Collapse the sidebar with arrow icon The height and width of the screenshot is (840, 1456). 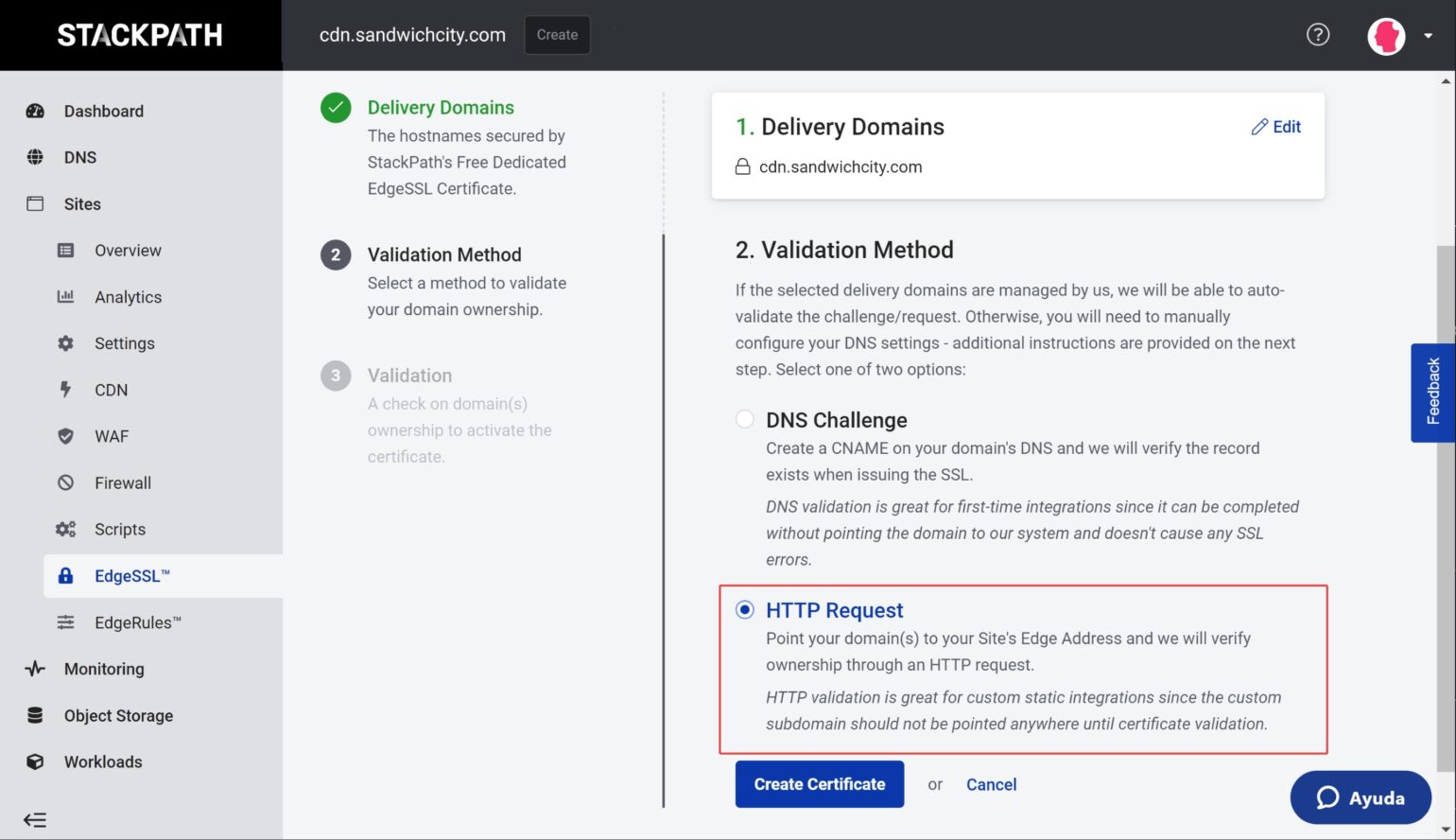(x=35, y=819)
